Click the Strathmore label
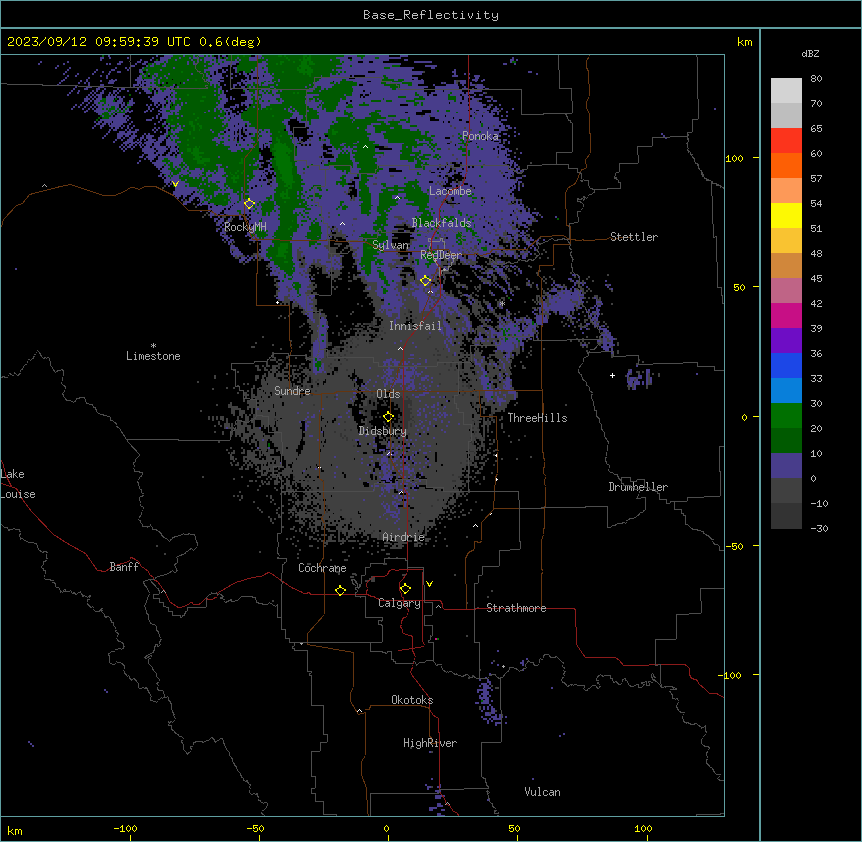This screenshot has height=842, width=862. (516, 608)
